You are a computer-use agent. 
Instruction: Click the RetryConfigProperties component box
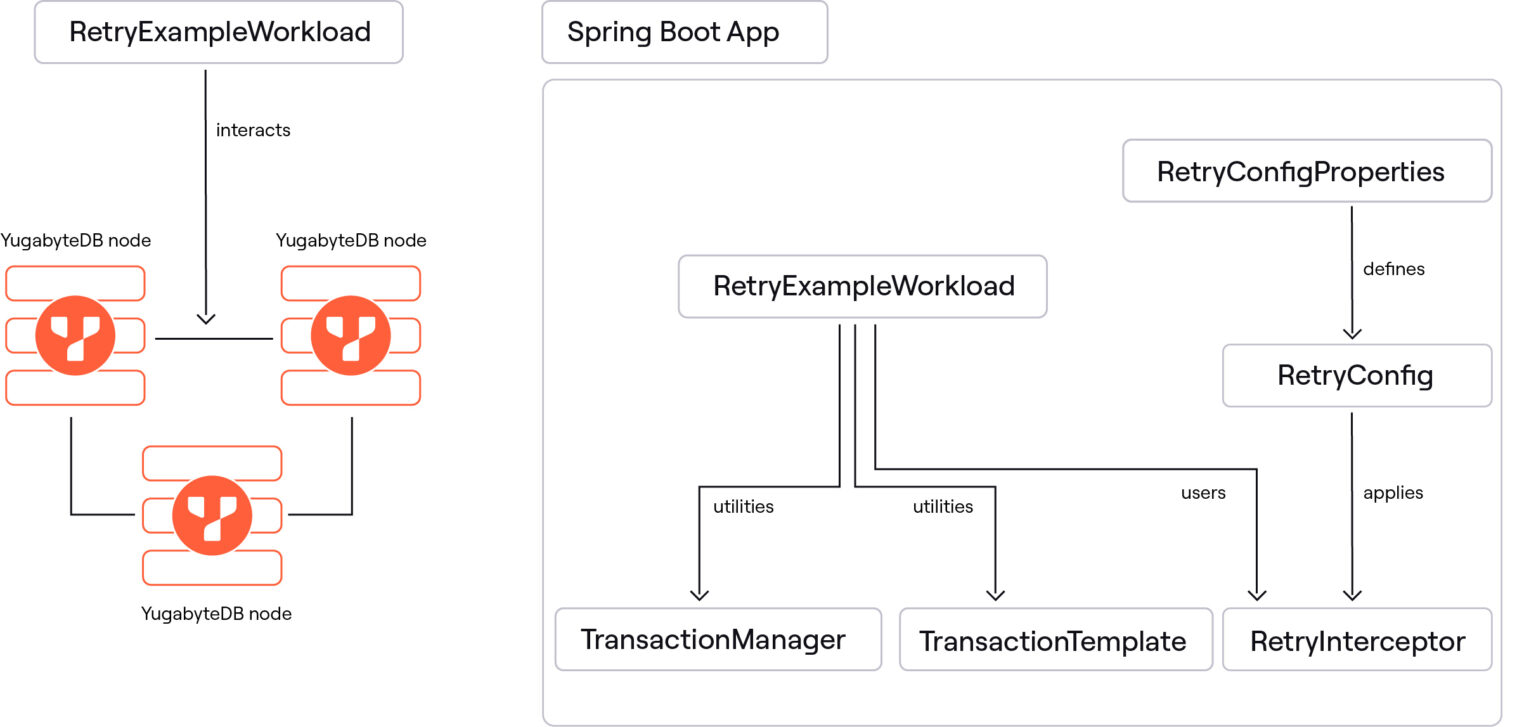click(x=1307, y=171)
